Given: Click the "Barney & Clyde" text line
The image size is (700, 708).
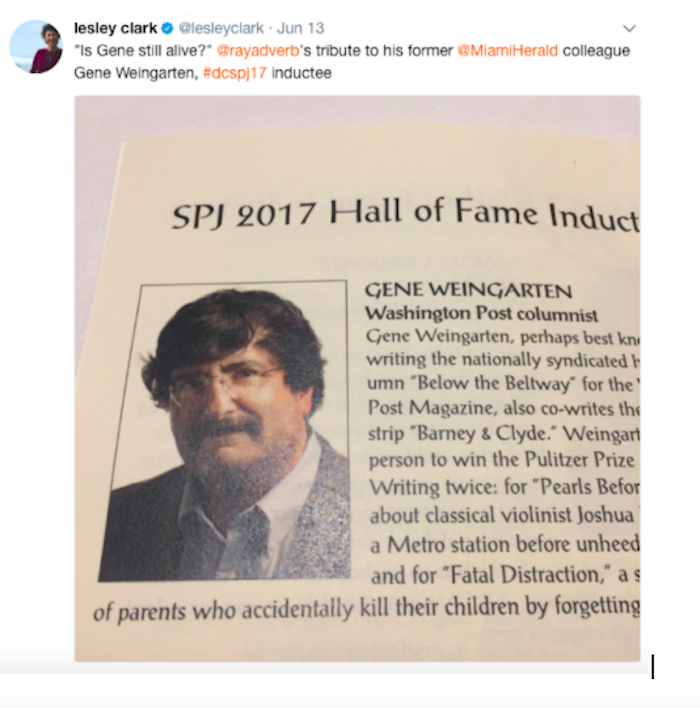Looking at the screenshot, I should click(x=504, y=434).
